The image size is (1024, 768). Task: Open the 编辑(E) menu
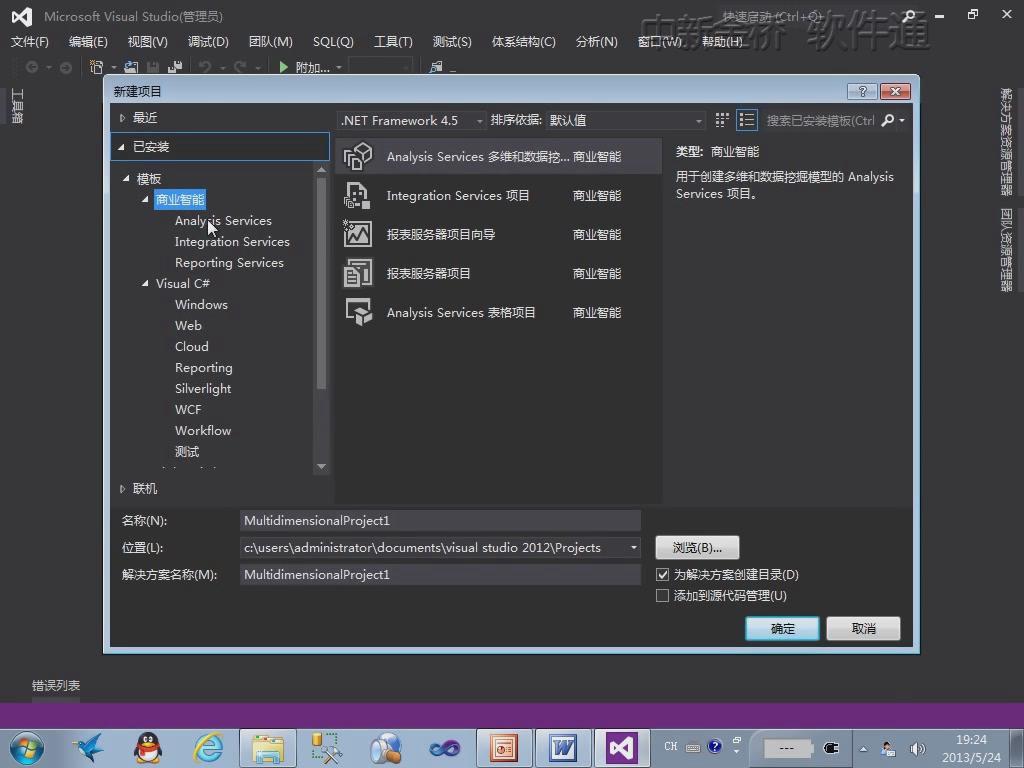[x=88, y=42]
